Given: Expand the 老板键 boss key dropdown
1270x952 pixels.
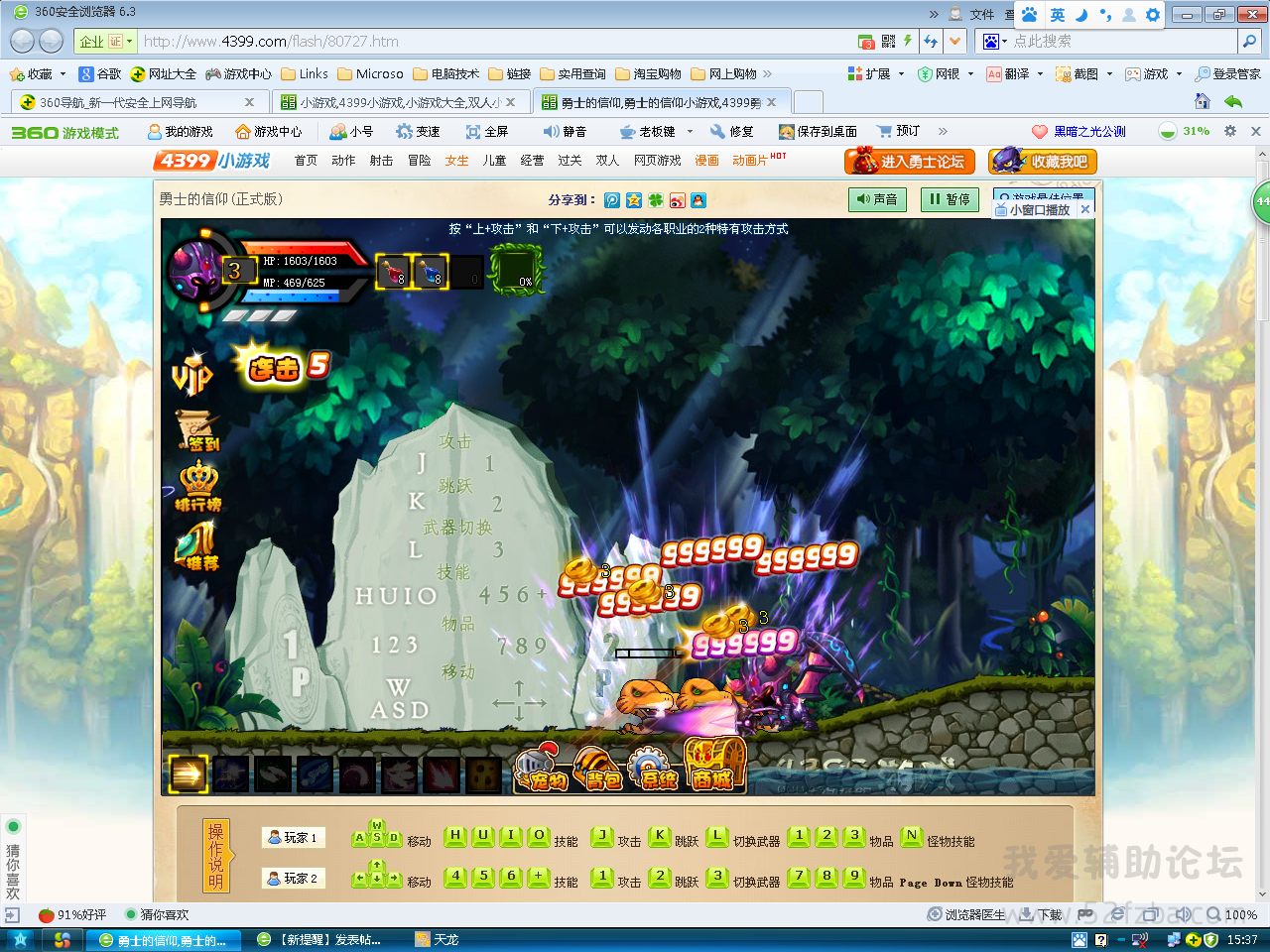Looking at the screenshot, I should tap(691, 131).
